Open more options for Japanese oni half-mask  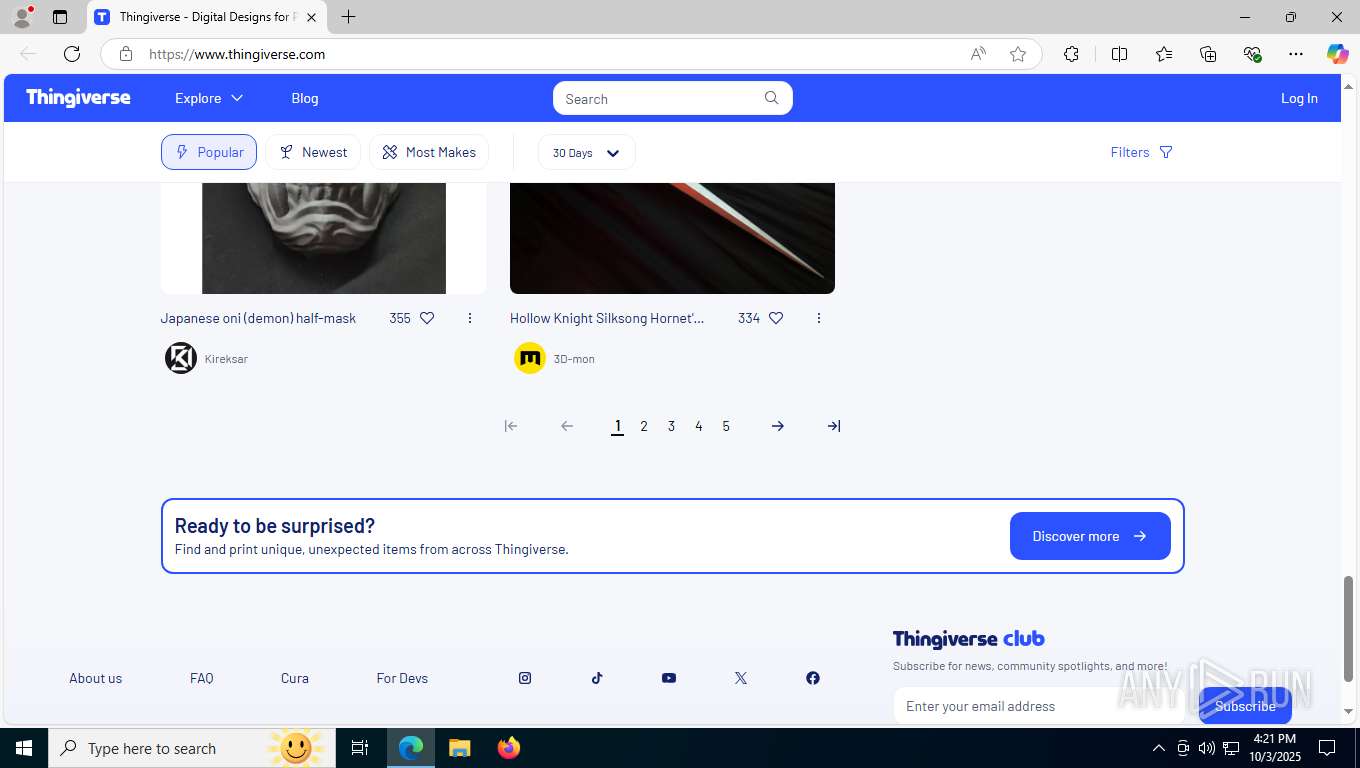(x=470, y=318)
